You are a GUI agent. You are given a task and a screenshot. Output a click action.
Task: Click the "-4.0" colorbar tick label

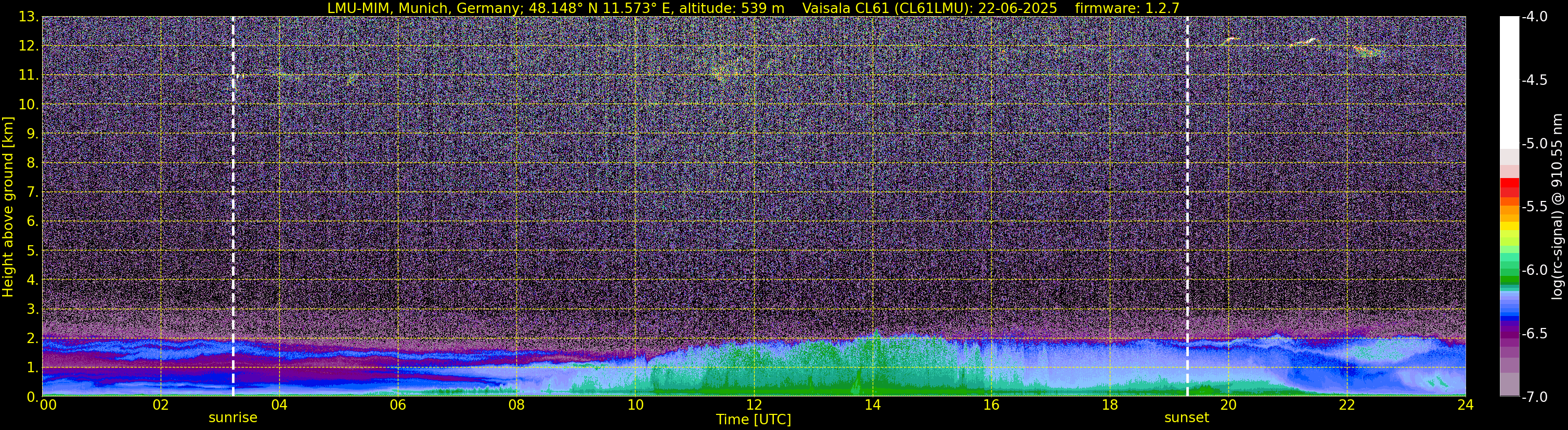tap(1534, 17)
